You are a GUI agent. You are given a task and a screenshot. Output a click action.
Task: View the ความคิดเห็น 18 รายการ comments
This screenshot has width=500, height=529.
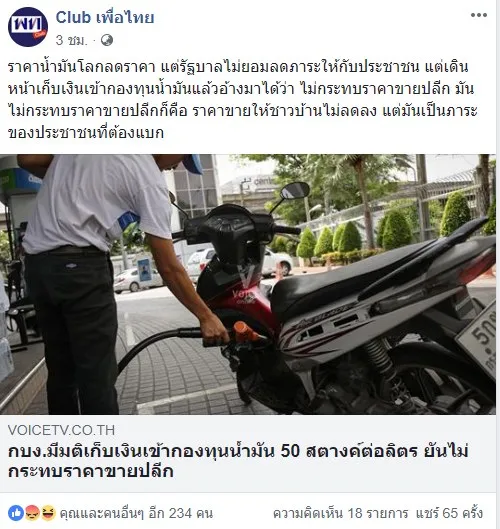pos(340,513)
